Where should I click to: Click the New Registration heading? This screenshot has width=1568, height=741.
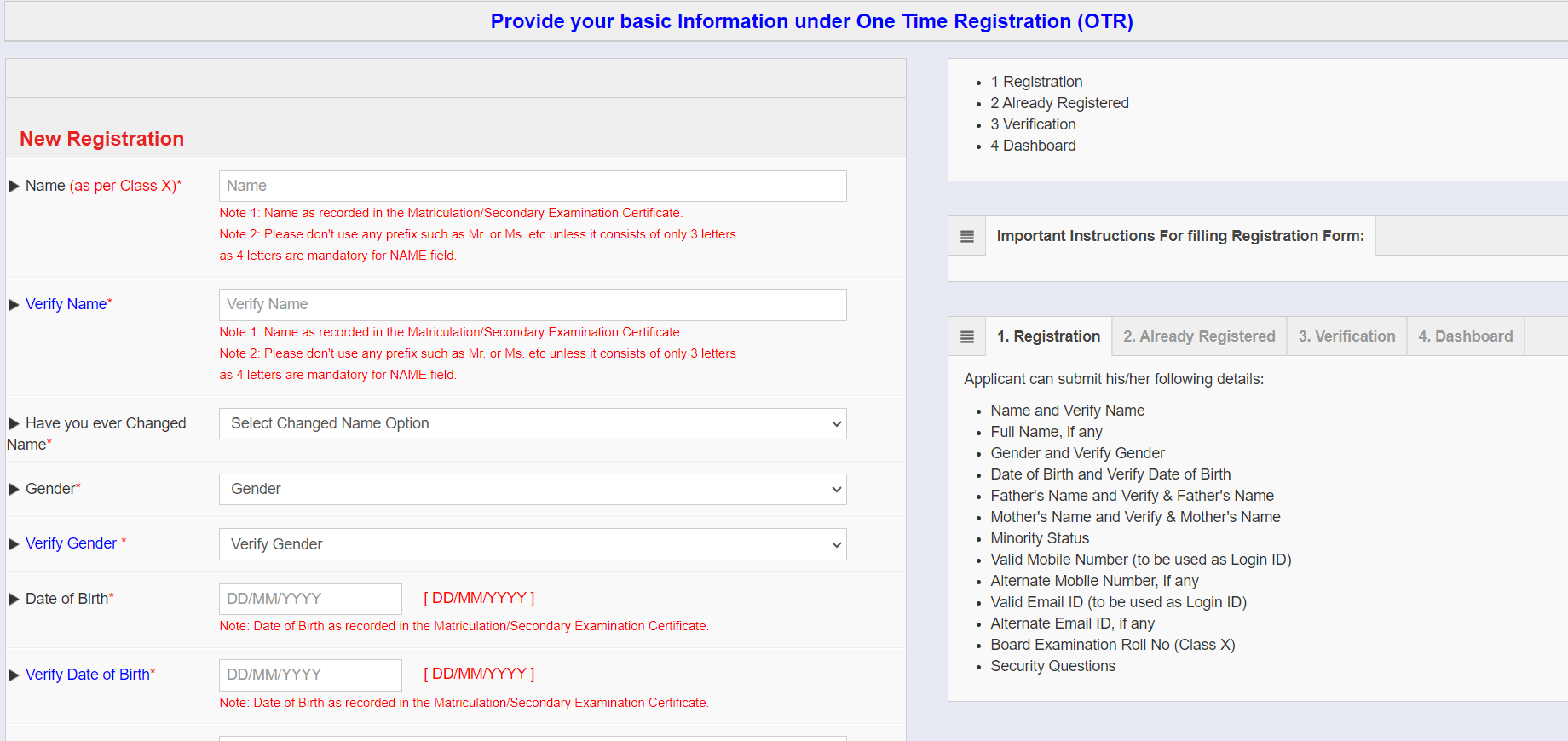click(101, 139)
